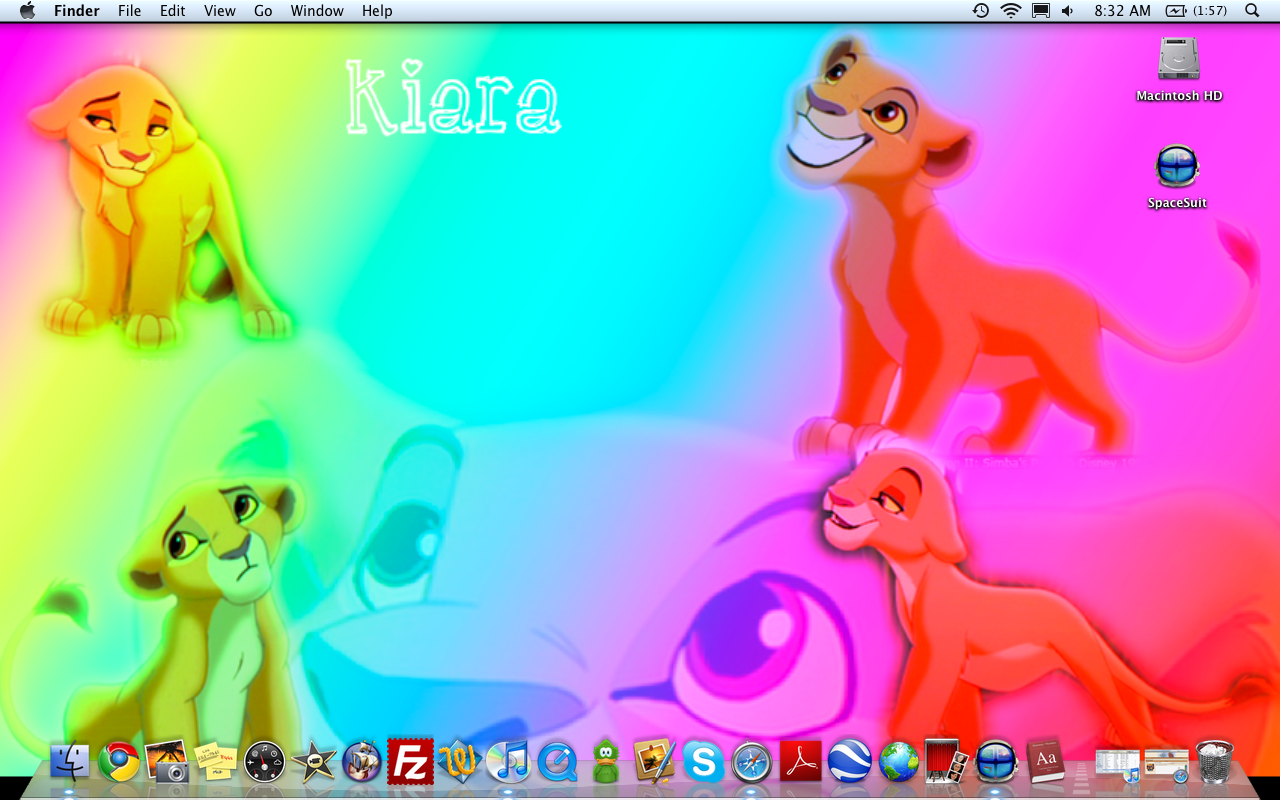This screenshot has height=800, width=1280.
Task: Launch Google Earth from the dock
Action: point(850,763)
